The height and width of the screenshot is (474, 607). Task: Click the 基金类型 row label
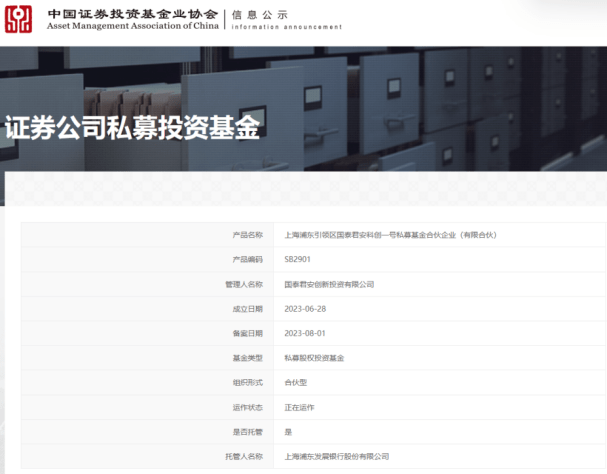pyautogui.click(x=247, y=357)
